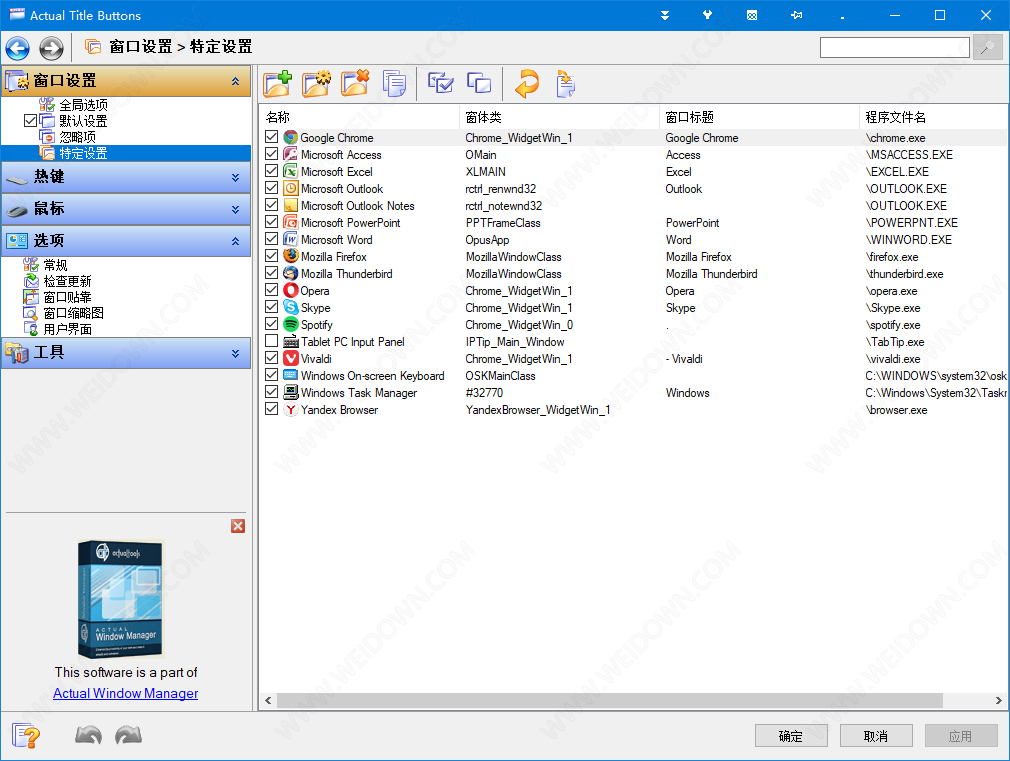Go forward with the gray arrow button
Image resolution: width=1010 pixels, height=761 pixels.
(52, 48)
